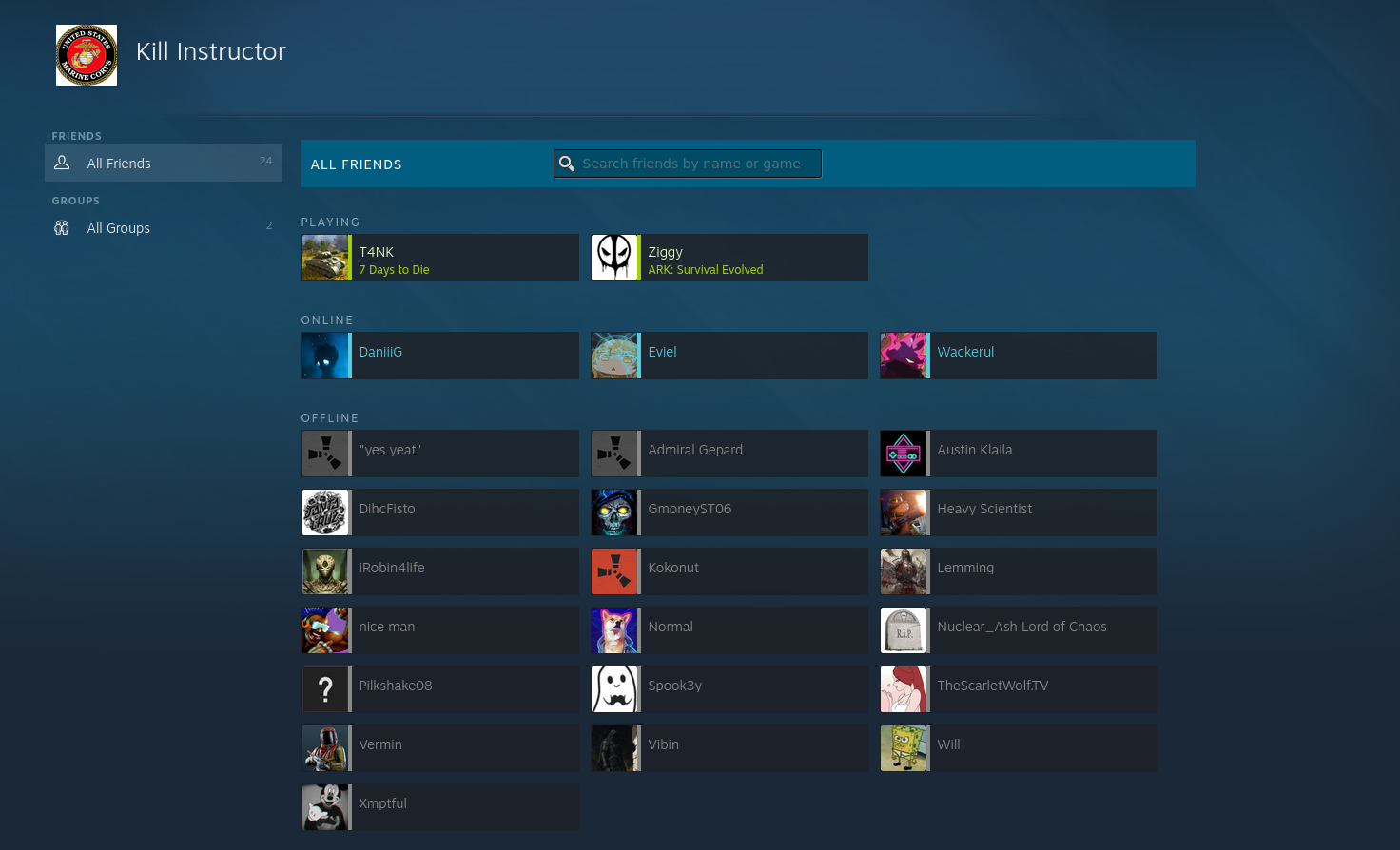Viewport: 1400px width, 850px height.
Task: Click Nuclear_Ash Lord of Chaos name
Action: click(x=1022, y=627)
